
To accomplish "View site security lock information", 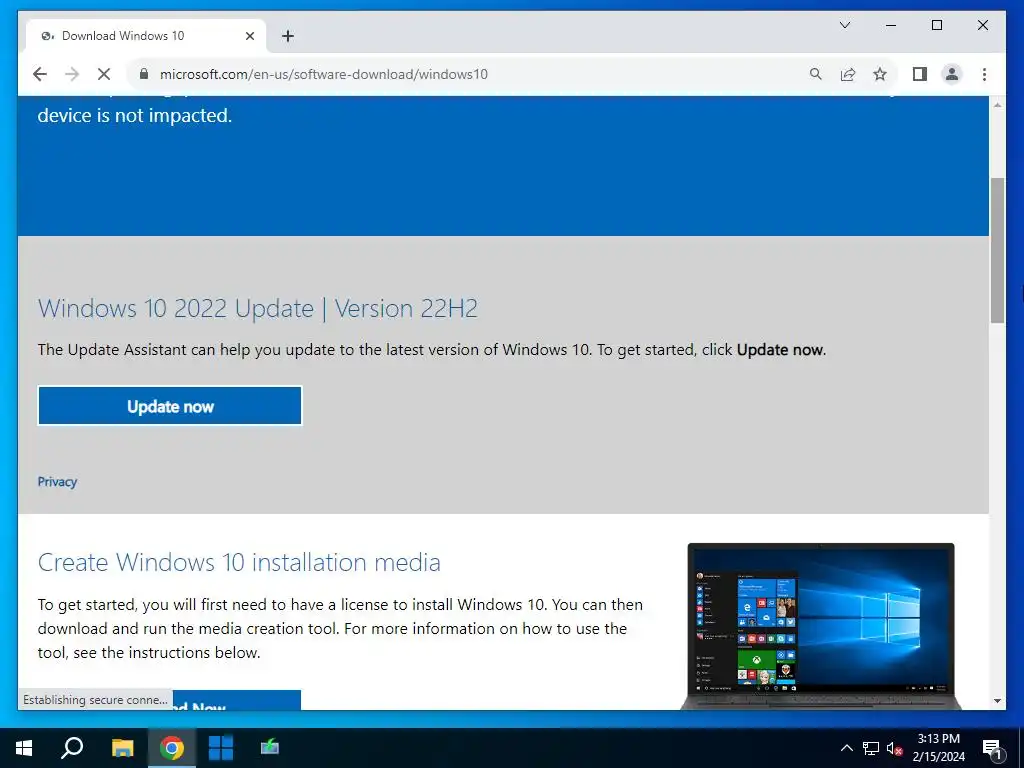I will pyautogui.click(x=144, y=74).
